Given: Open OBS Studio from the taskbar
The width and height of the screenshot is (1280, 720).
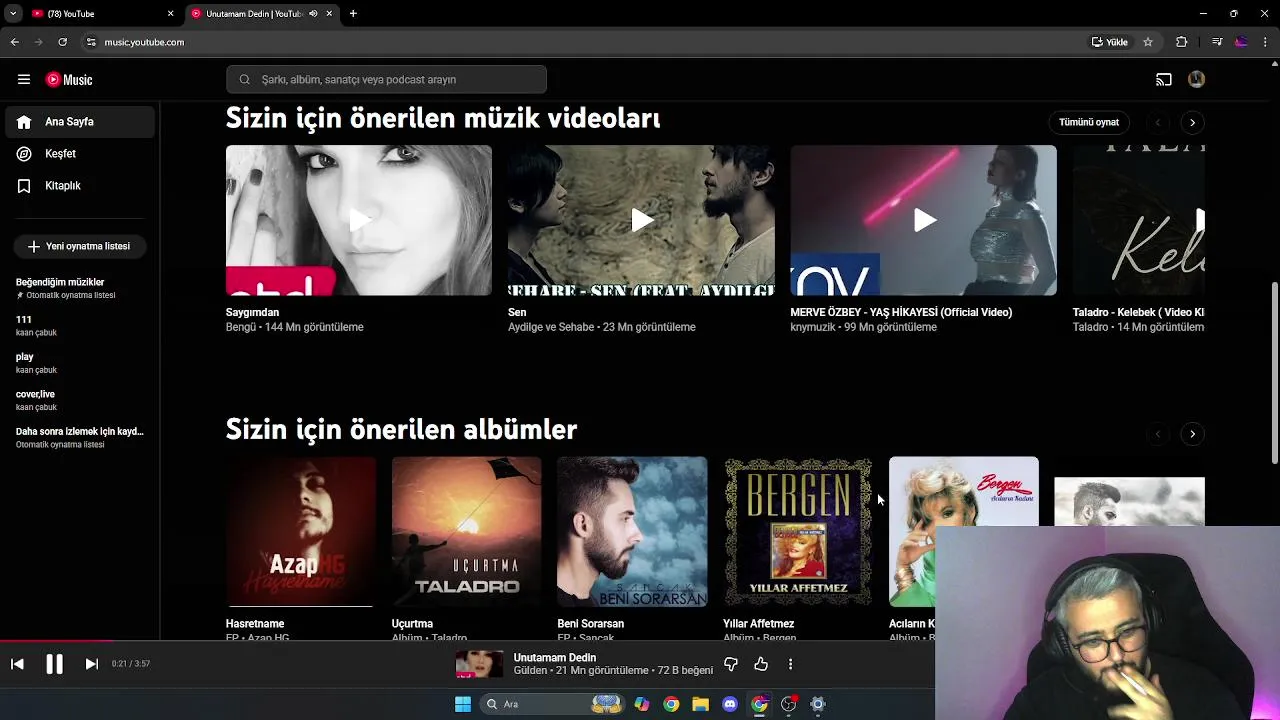Looking at the screenshot, I should 789,704.
